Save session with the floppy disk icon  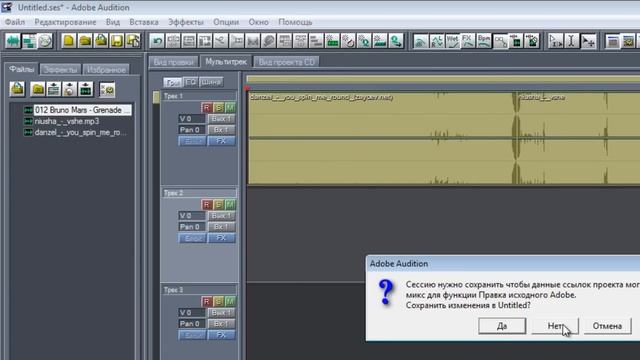click(117, 41)
